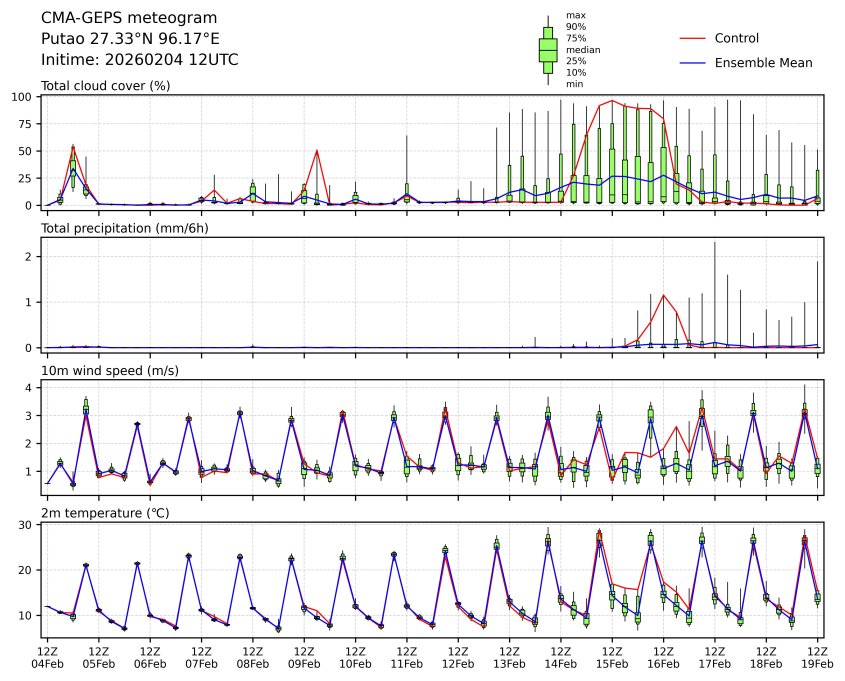Click the "max" label in box plot legend
This screenshot has width=845, height=681.
click(x=575, y=15)
